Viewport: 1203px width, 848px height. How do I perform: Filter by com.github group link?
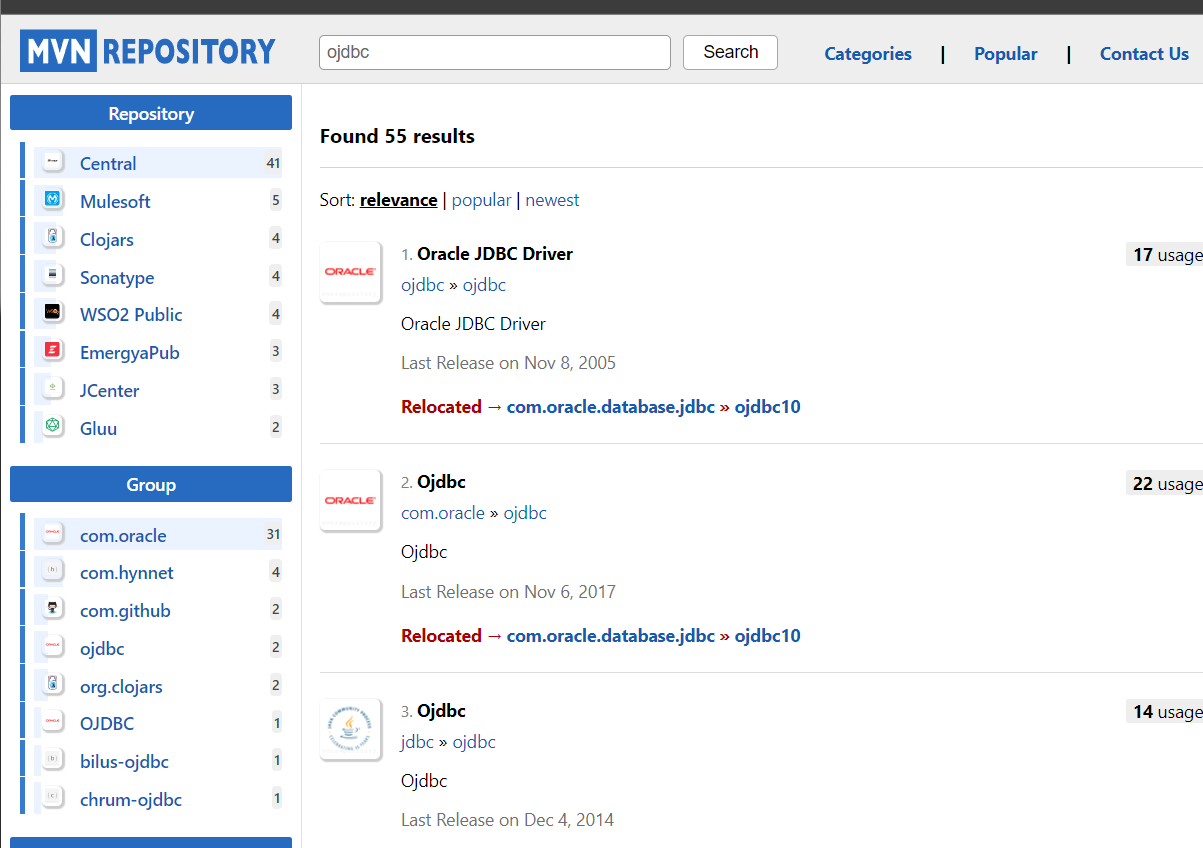tap(125, 610)
